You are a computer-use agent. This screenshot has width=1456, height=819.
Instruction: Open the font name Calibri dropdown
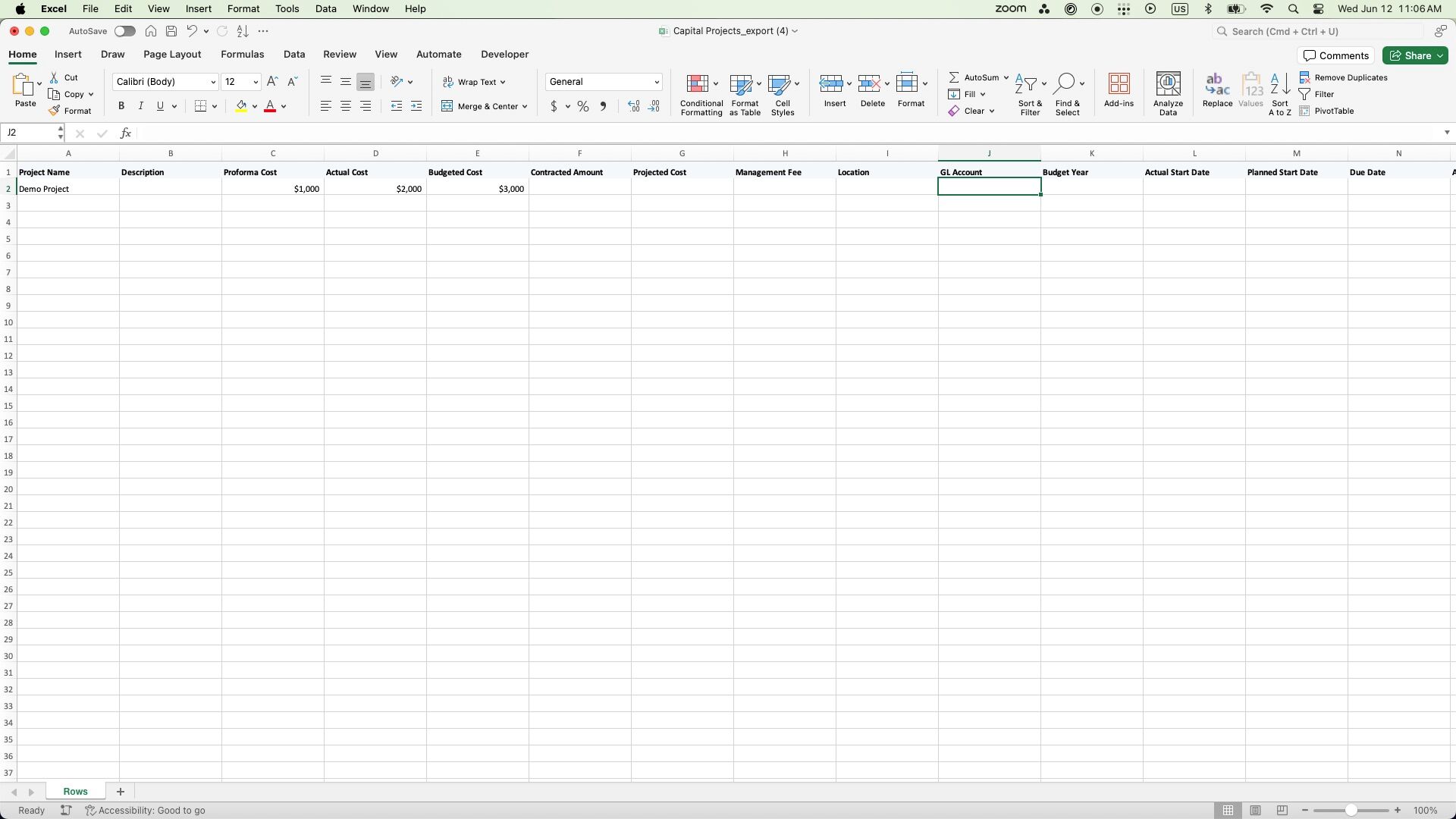click(x=213, y=82)
